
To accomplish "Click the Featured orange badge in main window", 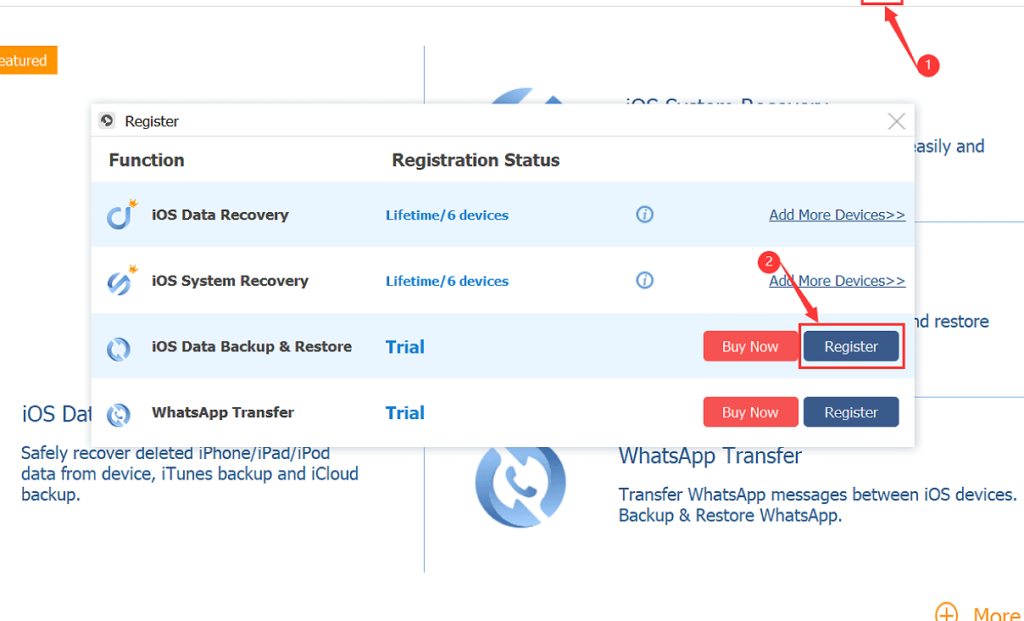I will [28, 60].
